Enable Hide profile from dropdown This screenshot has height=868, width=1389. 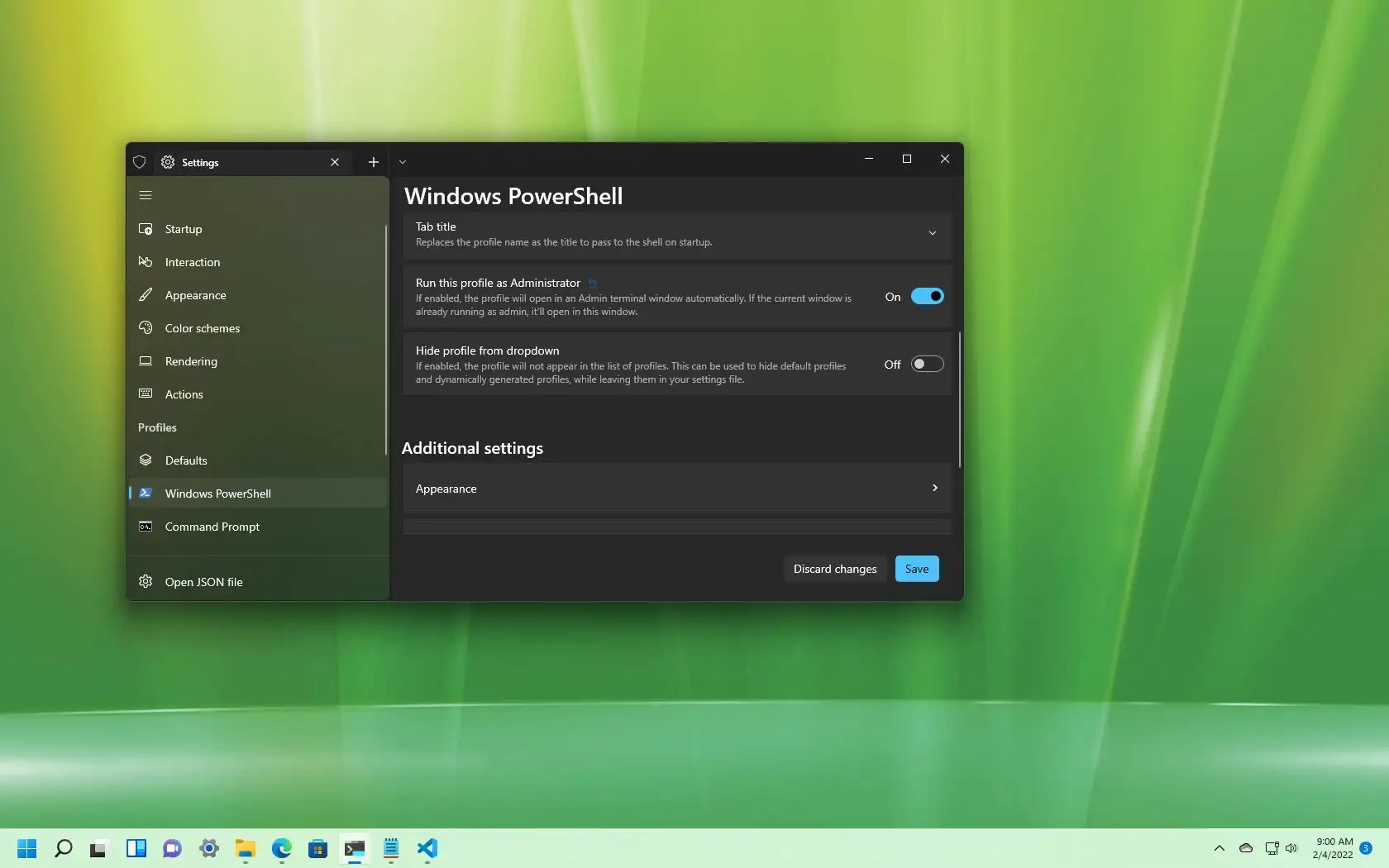928,364
